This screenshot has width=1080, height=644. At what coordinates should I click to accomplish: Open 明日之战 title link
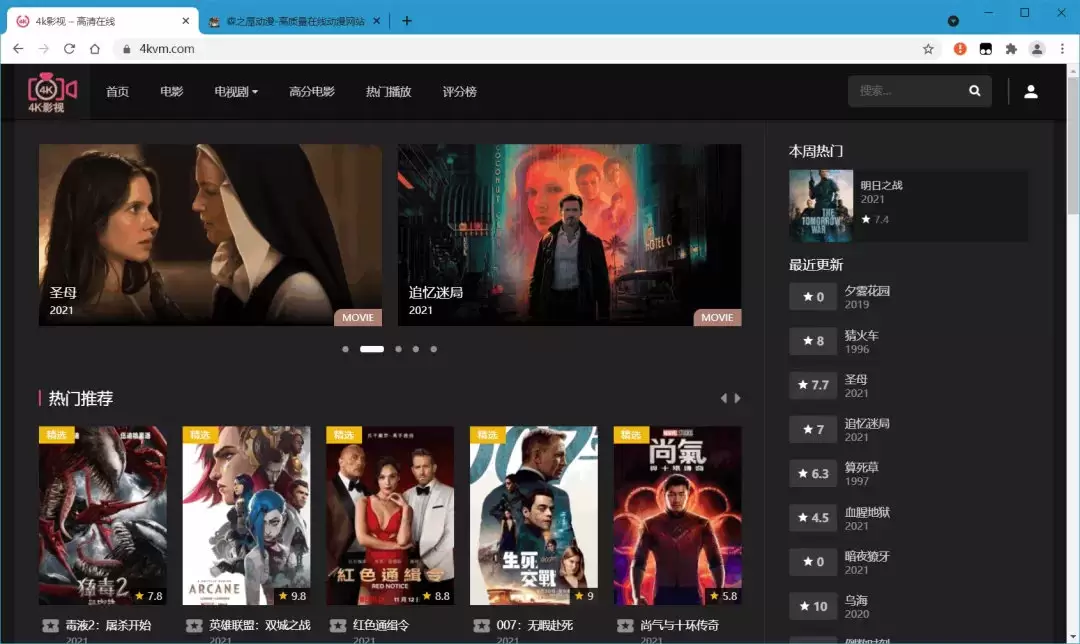coord(881,185)
